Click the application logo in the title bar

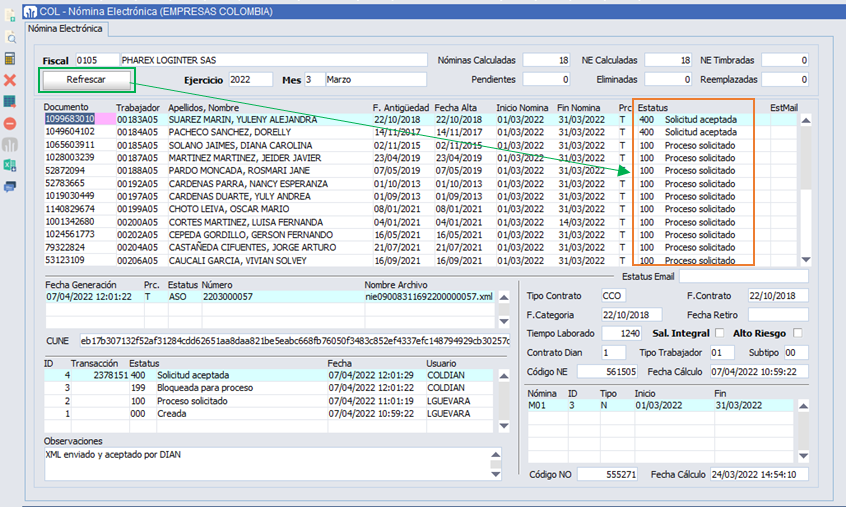(x=30, y=11)
